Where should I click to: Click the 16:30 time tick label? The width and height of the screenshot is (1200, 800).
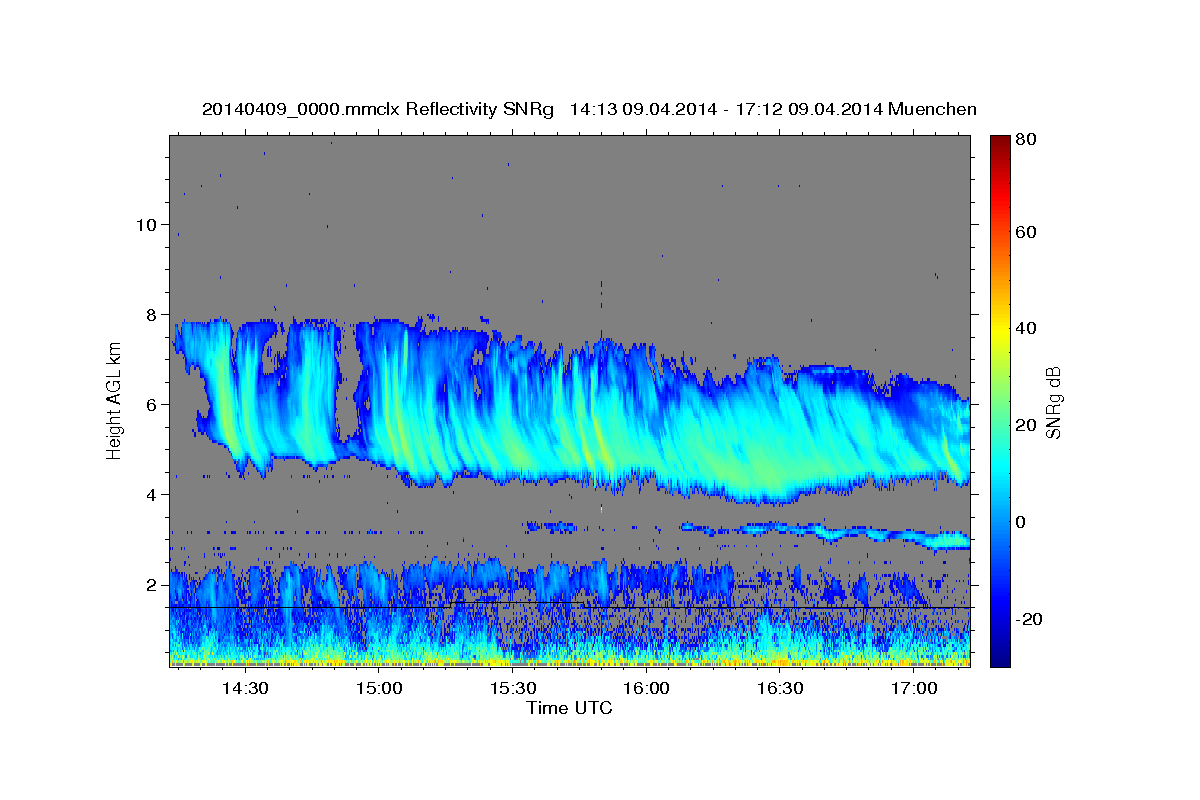click(x=780, y=688)
